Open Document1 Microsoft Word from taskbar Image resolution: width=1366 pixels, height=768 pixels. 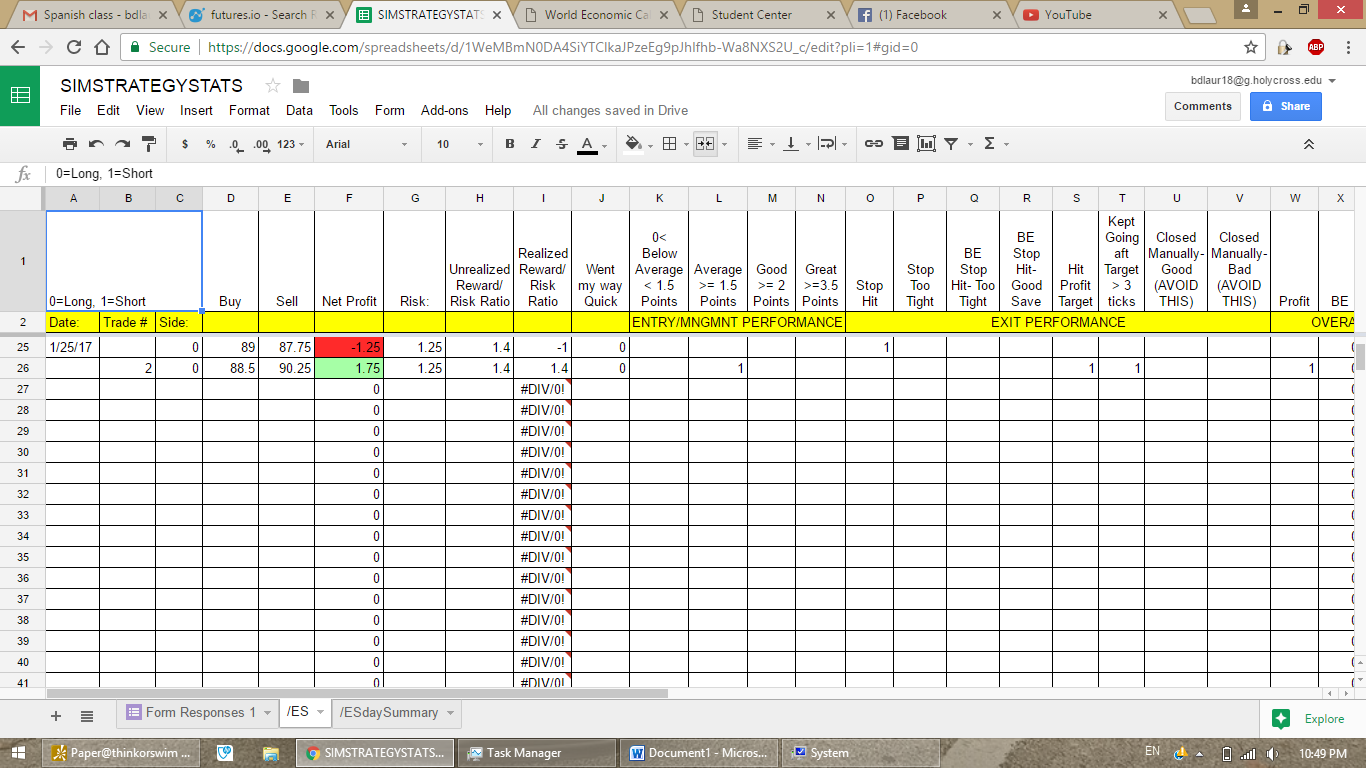point(699,753)
